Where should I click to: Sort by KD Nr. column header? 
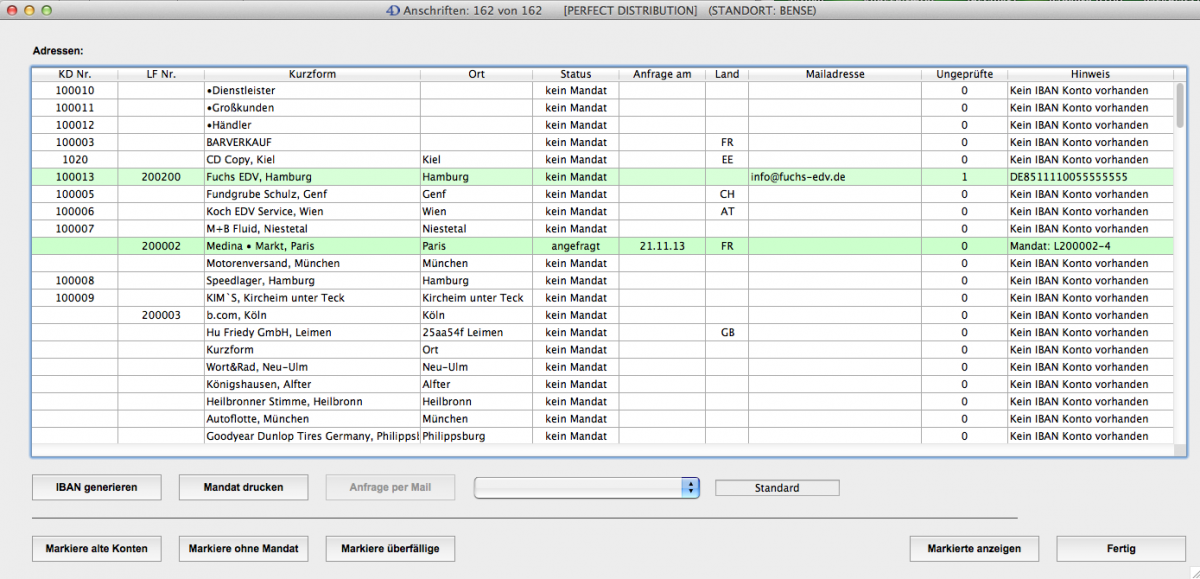[75, 74]
